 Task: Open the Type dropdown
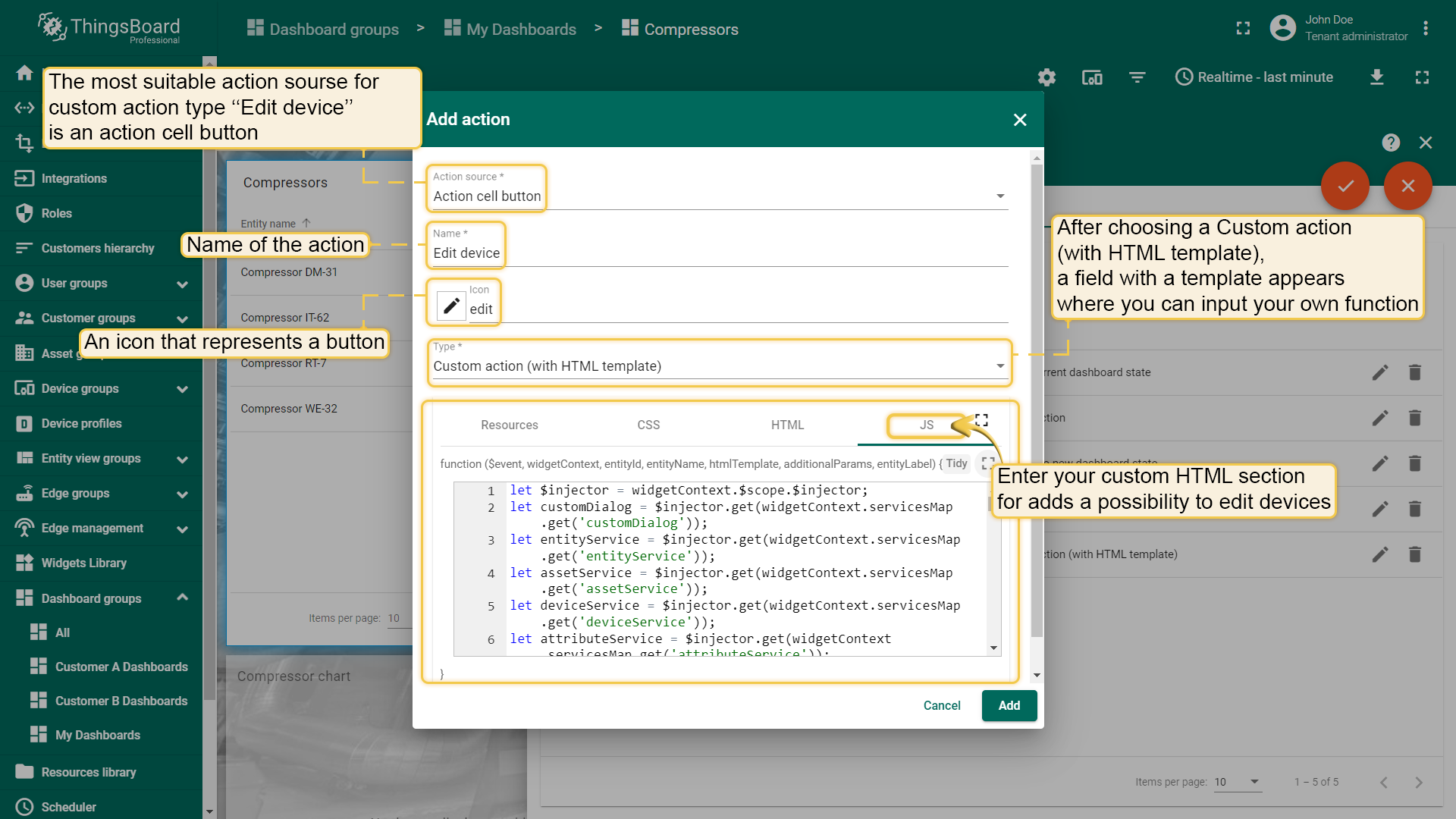coord(720,366)
